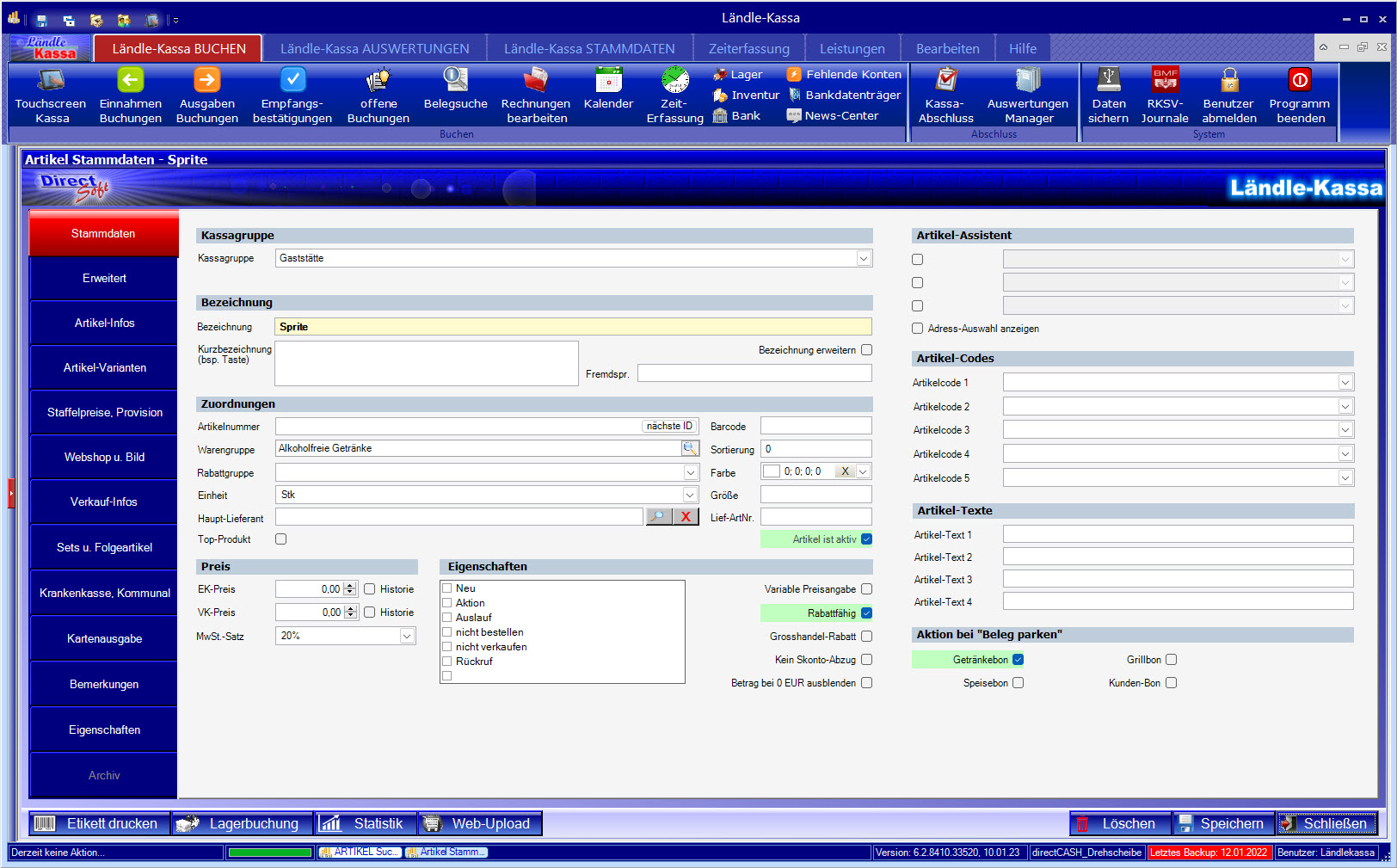Click the Etikett drucken button
The width and height of the screenshot is (1397, 868).
pos(99,823)
